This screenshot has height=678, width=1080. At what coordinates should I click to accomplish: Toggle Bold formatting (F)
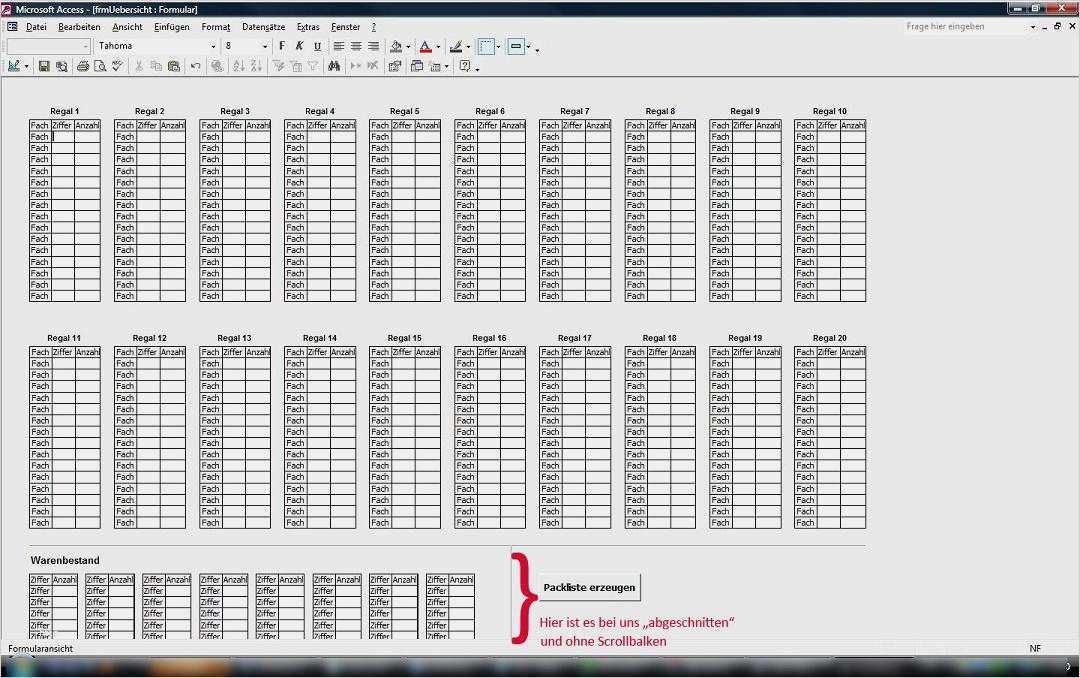click(282, 46)
